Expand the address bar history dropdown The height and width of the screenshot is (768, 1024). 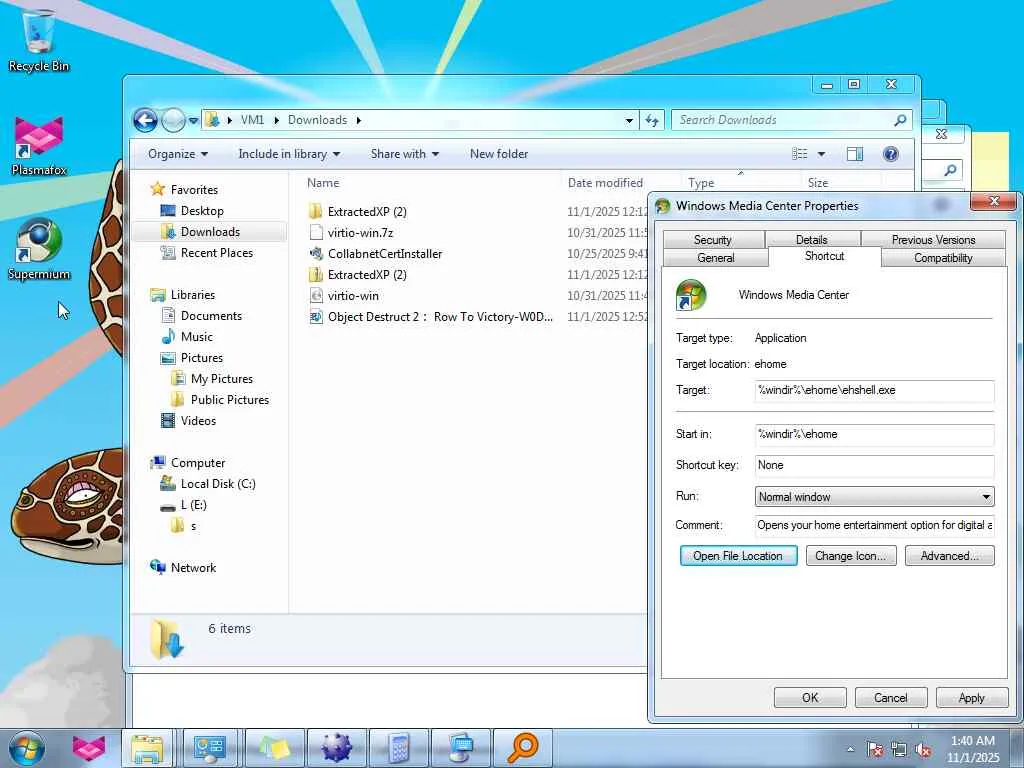629,120
